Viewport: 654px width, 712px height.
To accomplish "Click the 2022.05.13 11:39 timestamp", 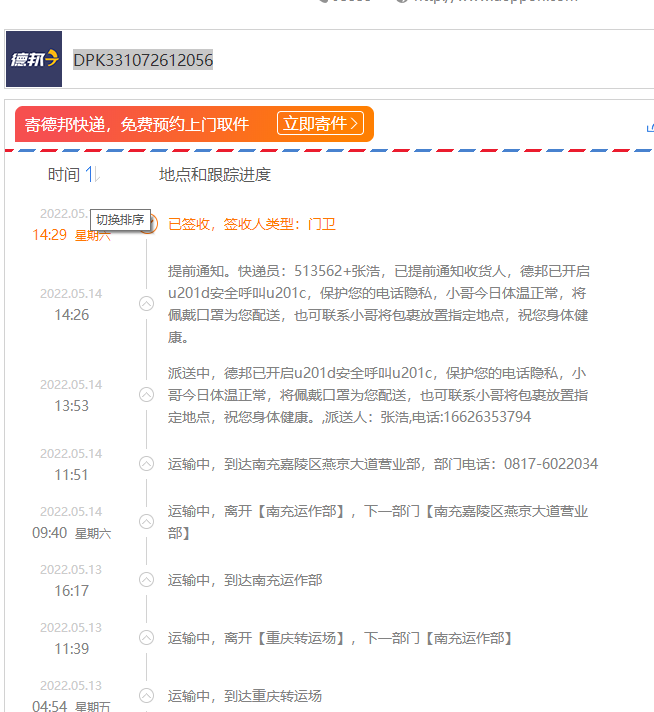I will [x=71, y=638].
